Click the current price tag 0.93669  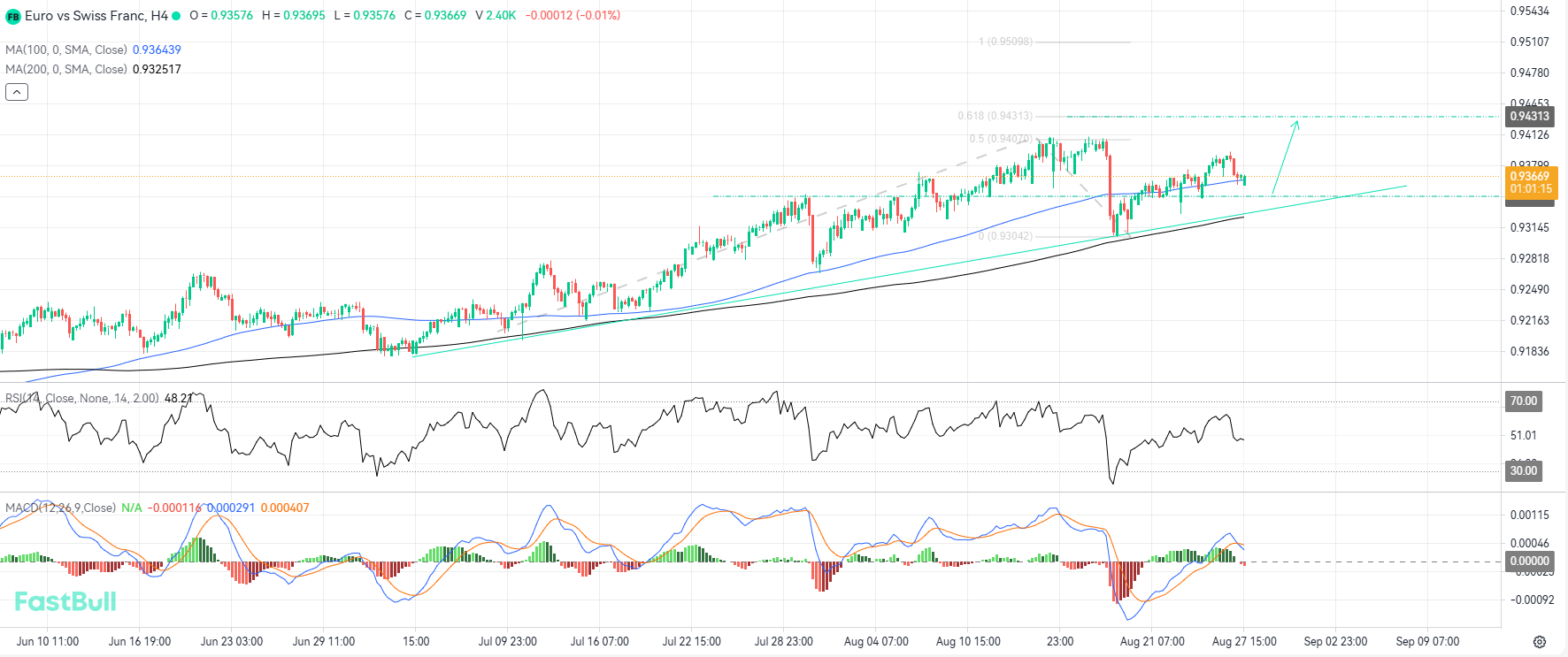(1531, 176)
